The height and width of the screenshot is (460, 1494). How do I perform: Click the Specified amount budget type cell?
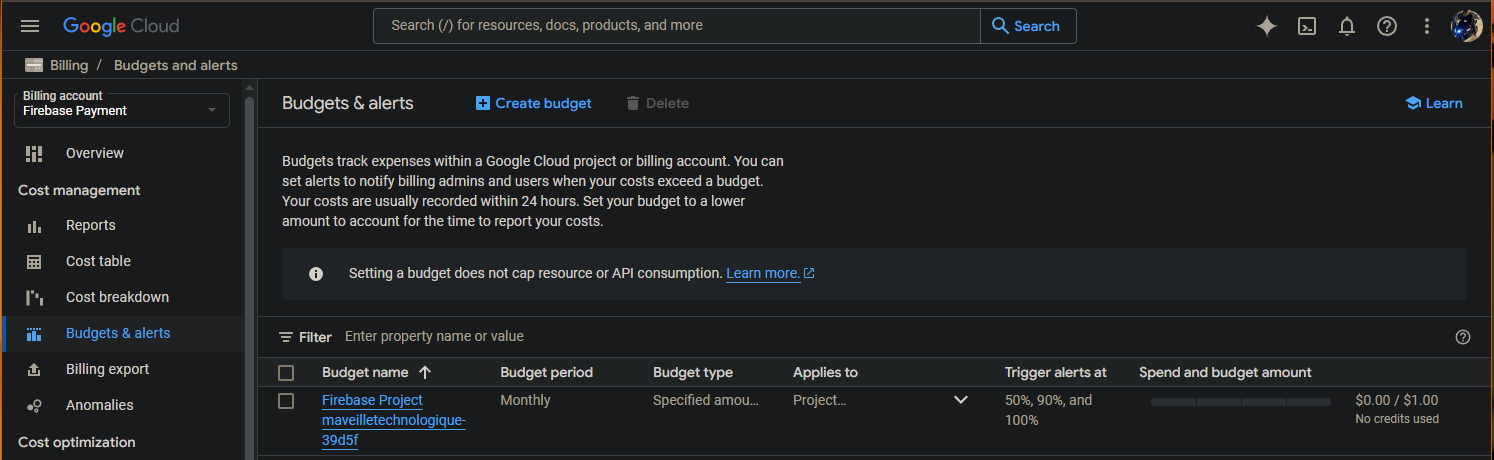point(706,400)
